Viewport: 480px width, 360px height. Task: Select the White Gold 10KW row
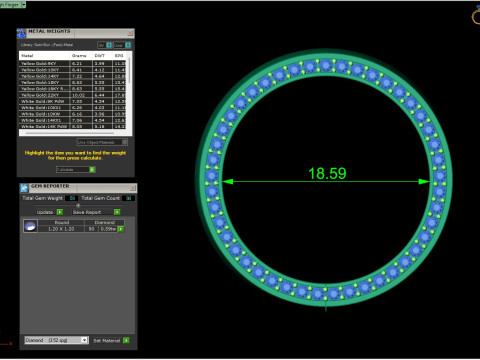(x=73, y=114)
